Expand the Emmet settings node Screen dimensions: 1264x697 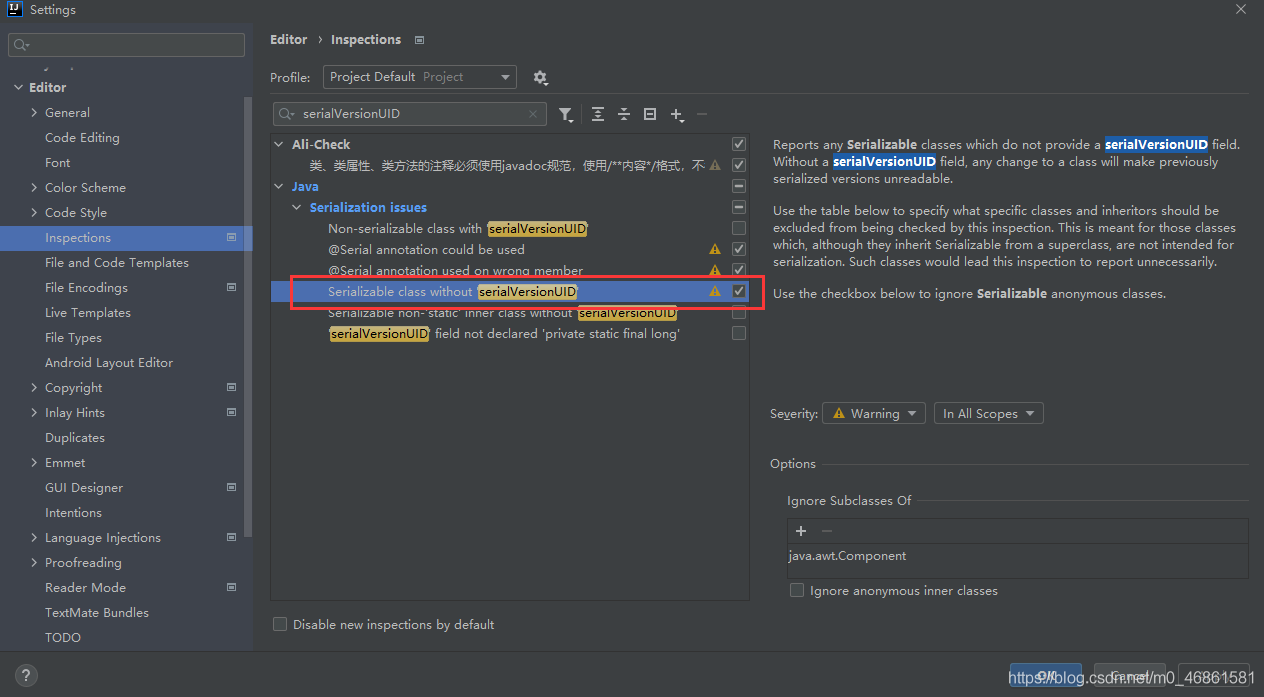[35, 463]
